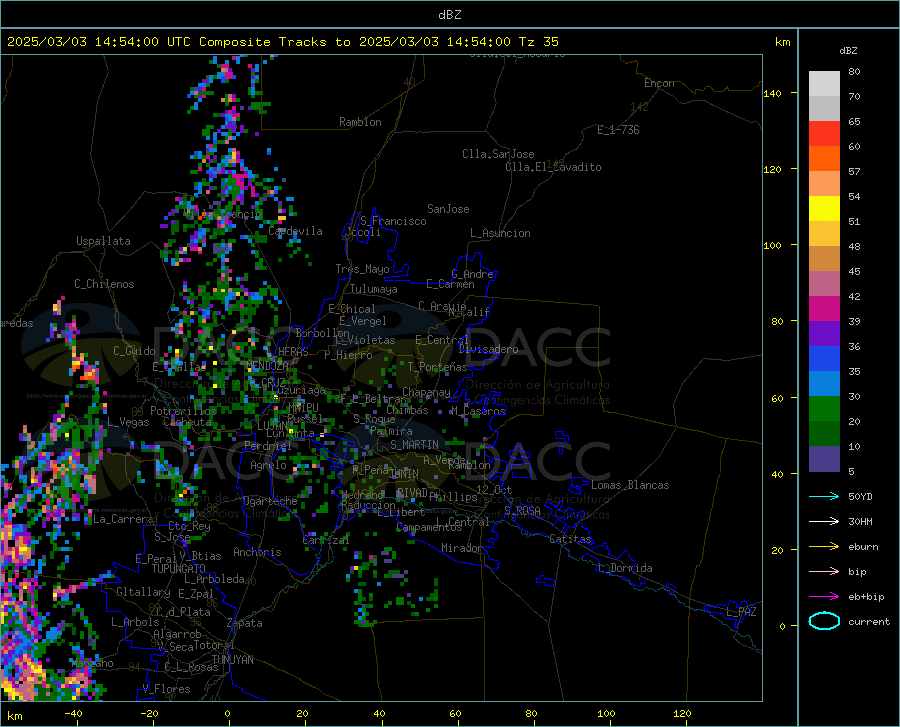Select the green 20 dBZ color swatch
The width and height of the screenshot is (900, 727).
pos(824,409)
